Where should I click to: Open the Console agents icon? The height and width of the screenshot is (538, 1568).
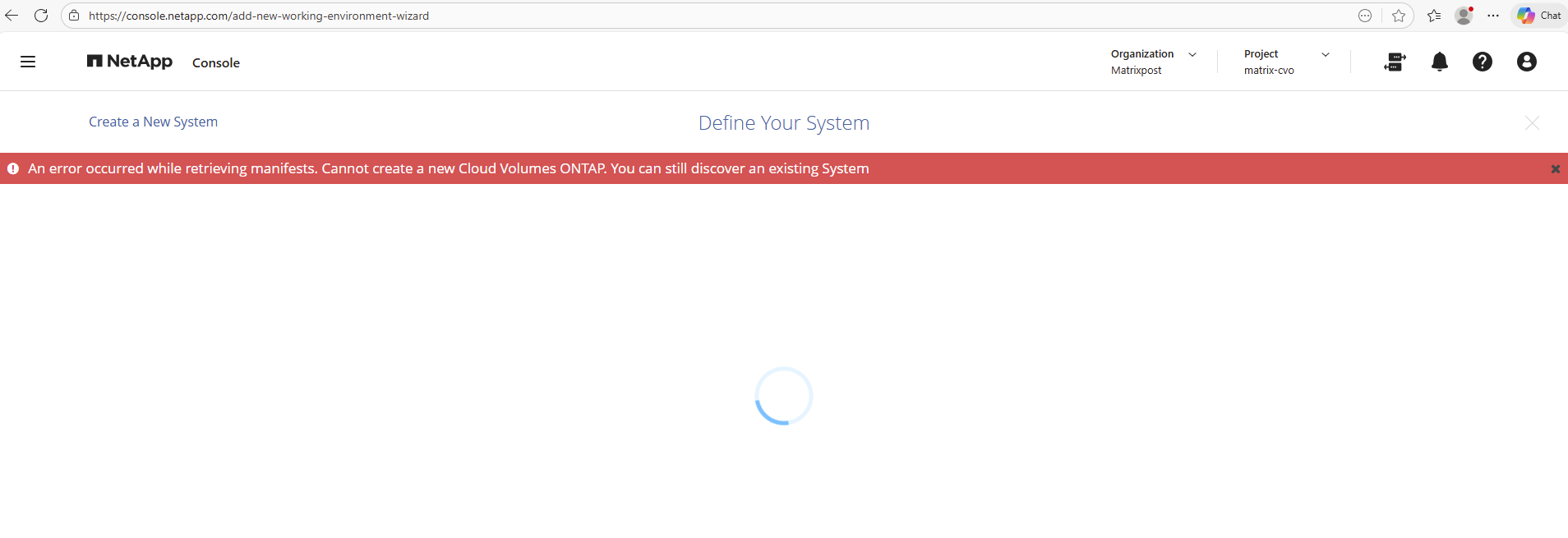pos(1395,62)
